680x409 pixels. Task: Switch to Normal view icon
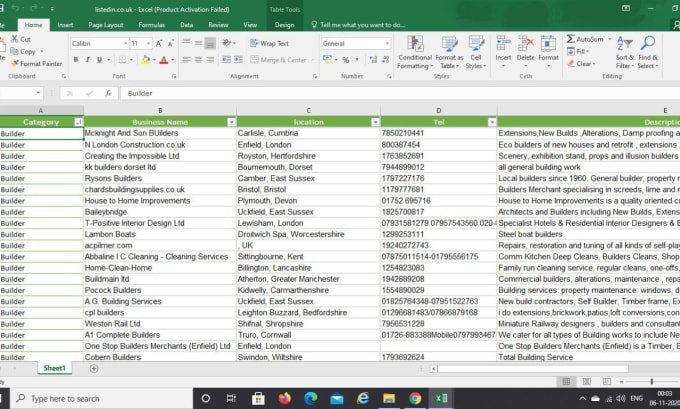tap(566, 381)
